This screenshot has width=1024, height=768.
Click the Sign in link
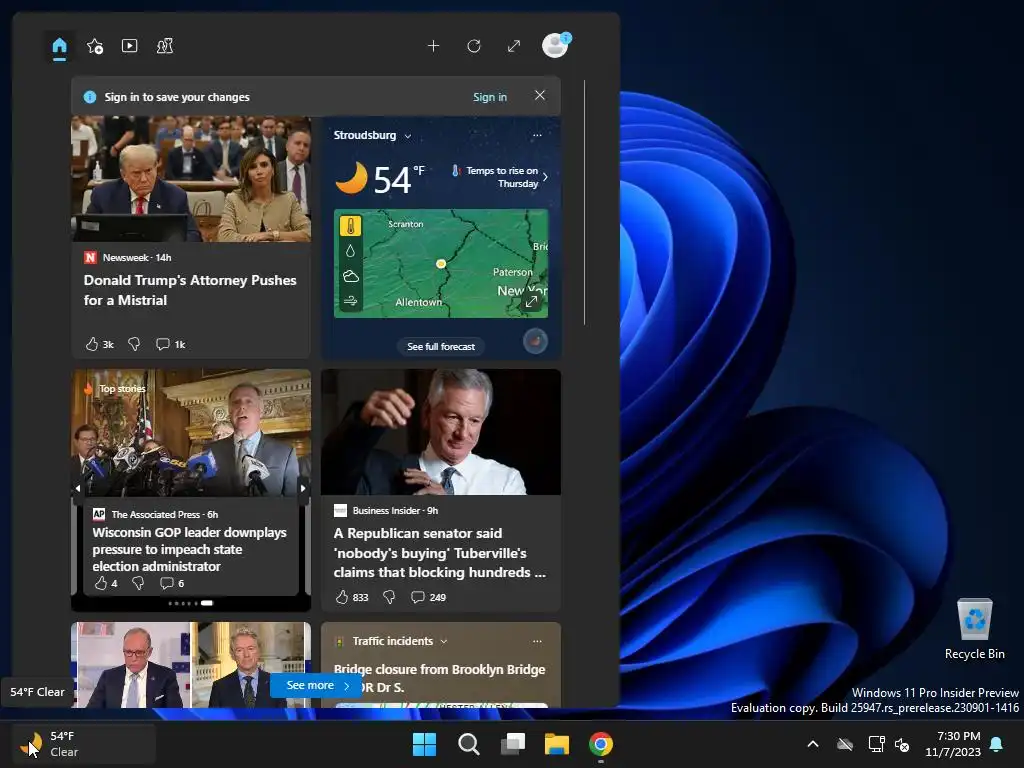point(490,97)
